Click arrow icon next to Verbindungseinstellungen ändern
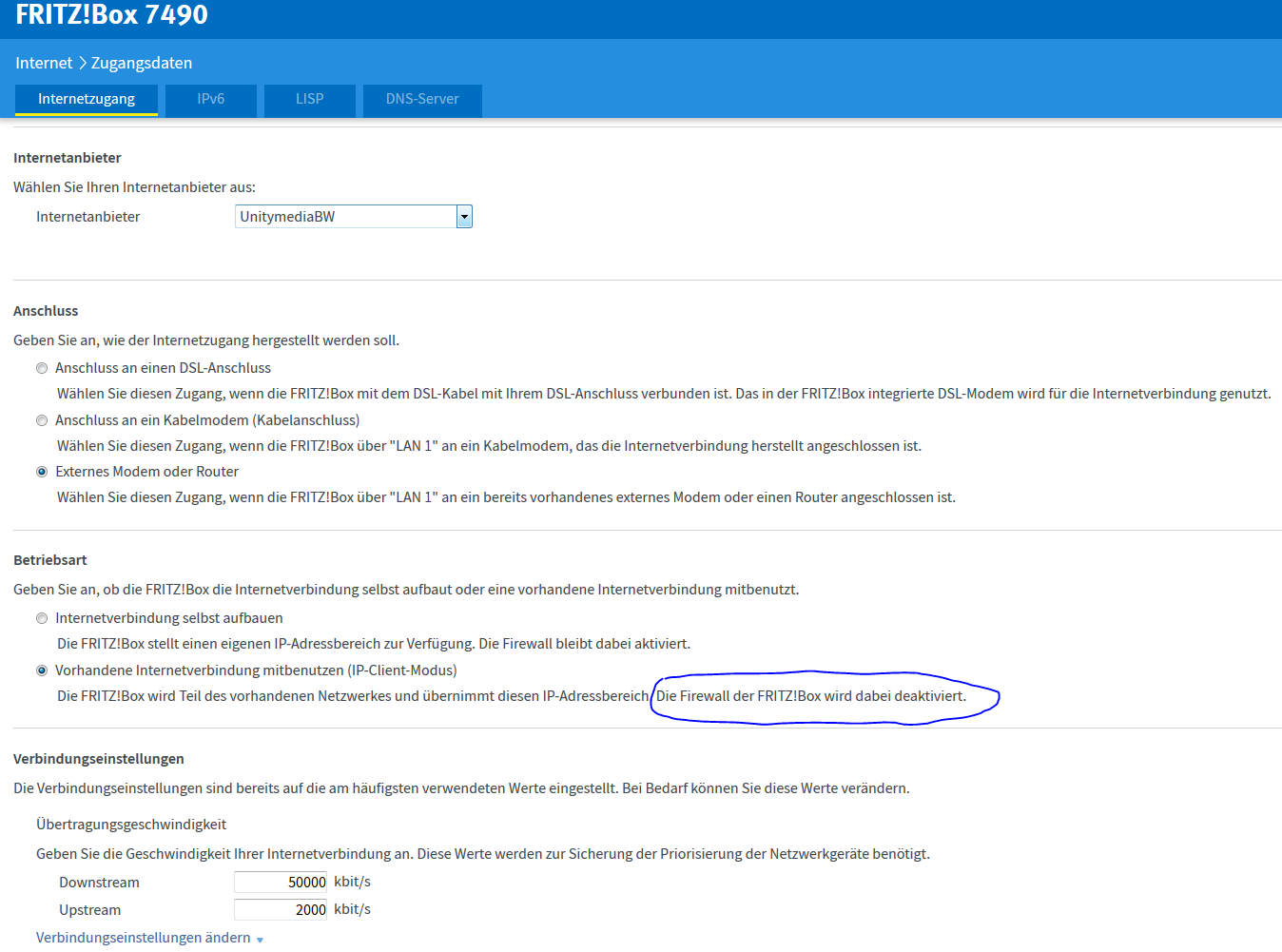This screenshot has width=1282, height=952. click(260, 940)
